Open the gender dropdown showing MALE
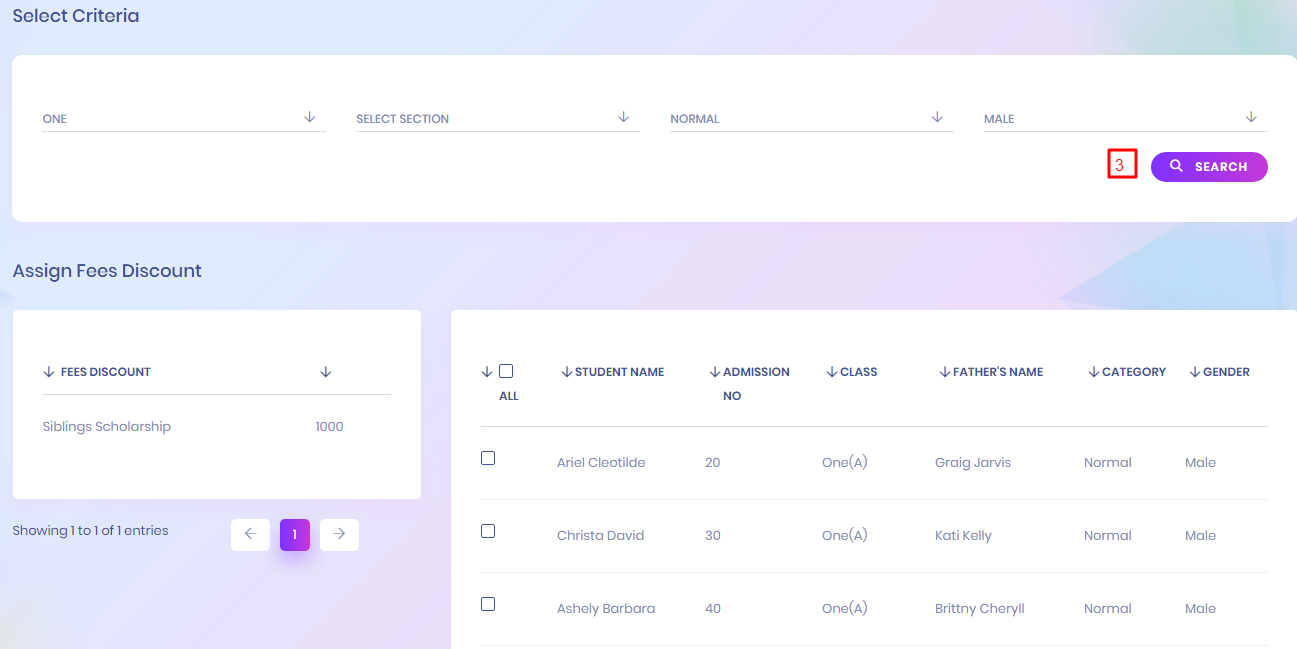1297x649 pixels. pyautogui.click(x=1125, y=118)
